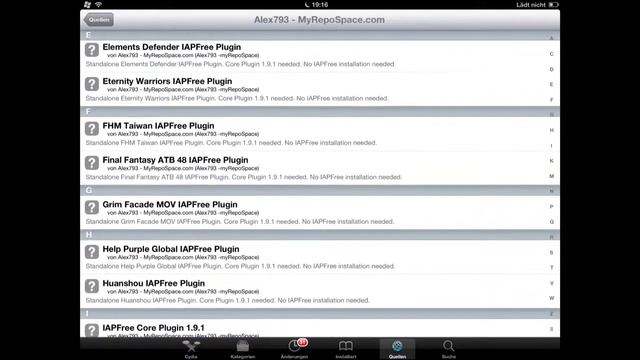Click the Alex793 - MyRepoSpace.com title
640x360 pixels.
(x=319, y=20)
